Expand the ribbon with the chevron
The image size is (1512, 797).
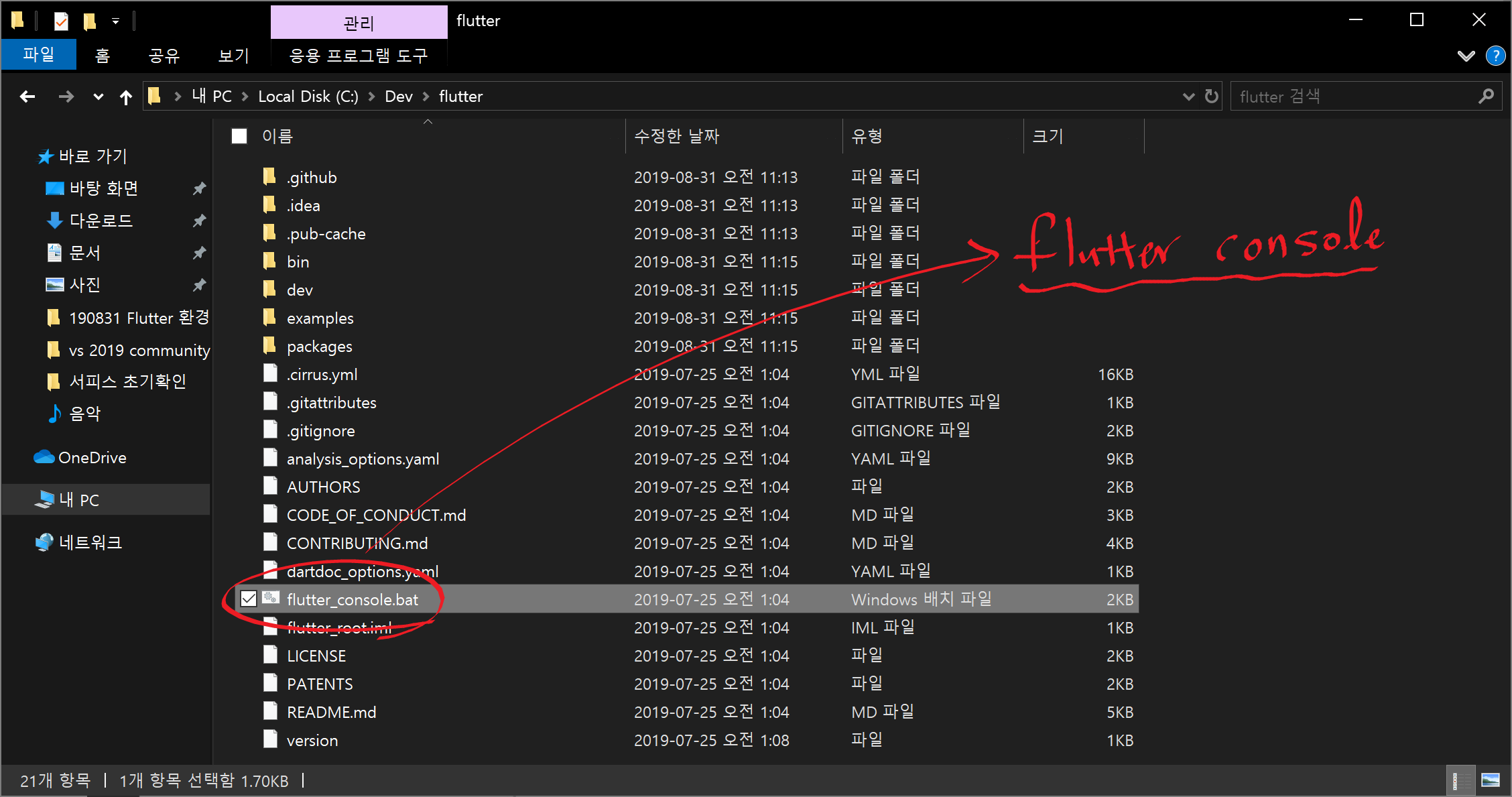[1466, 56]
